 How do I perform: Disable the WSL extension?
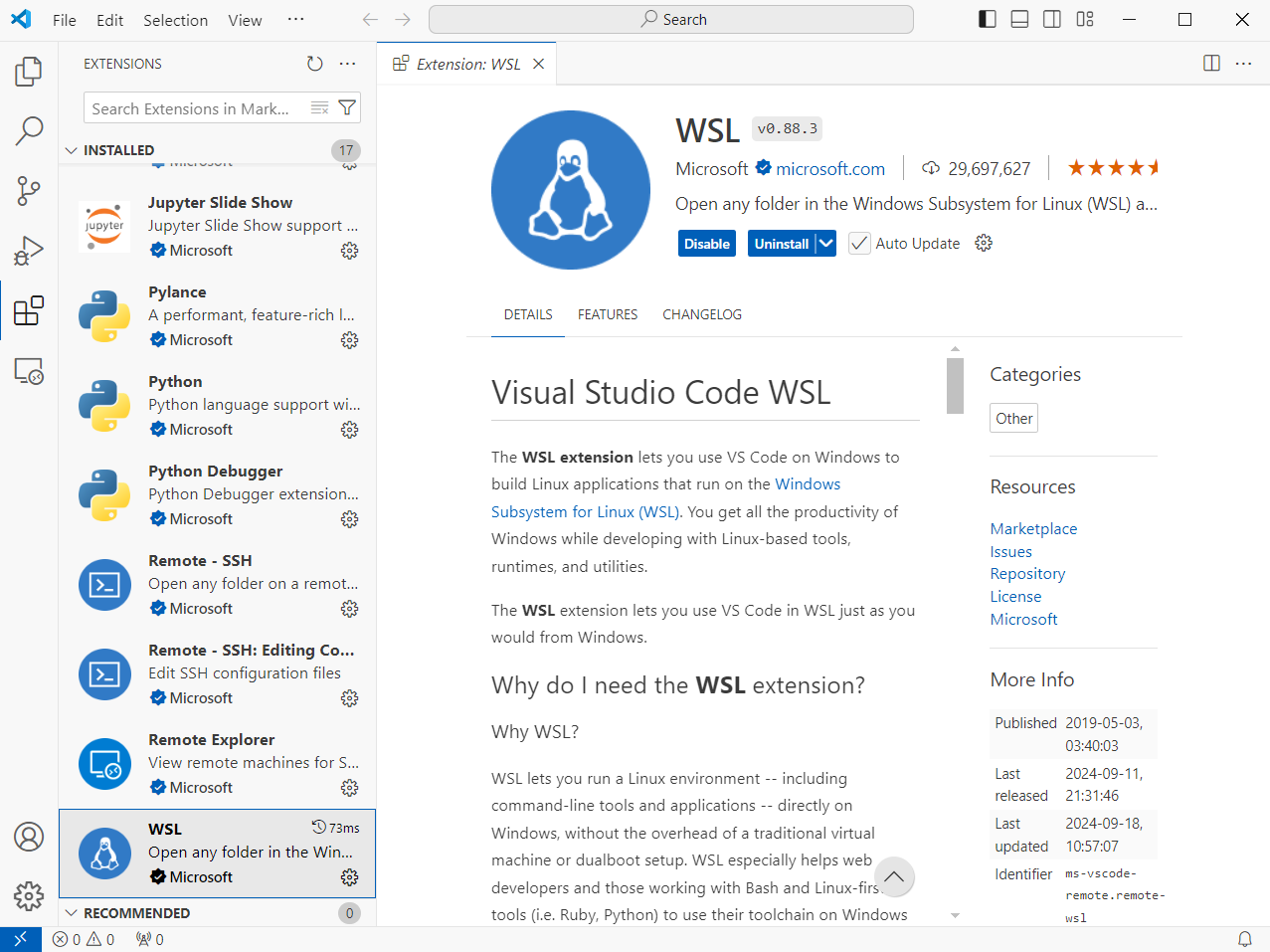coord(707,244)
